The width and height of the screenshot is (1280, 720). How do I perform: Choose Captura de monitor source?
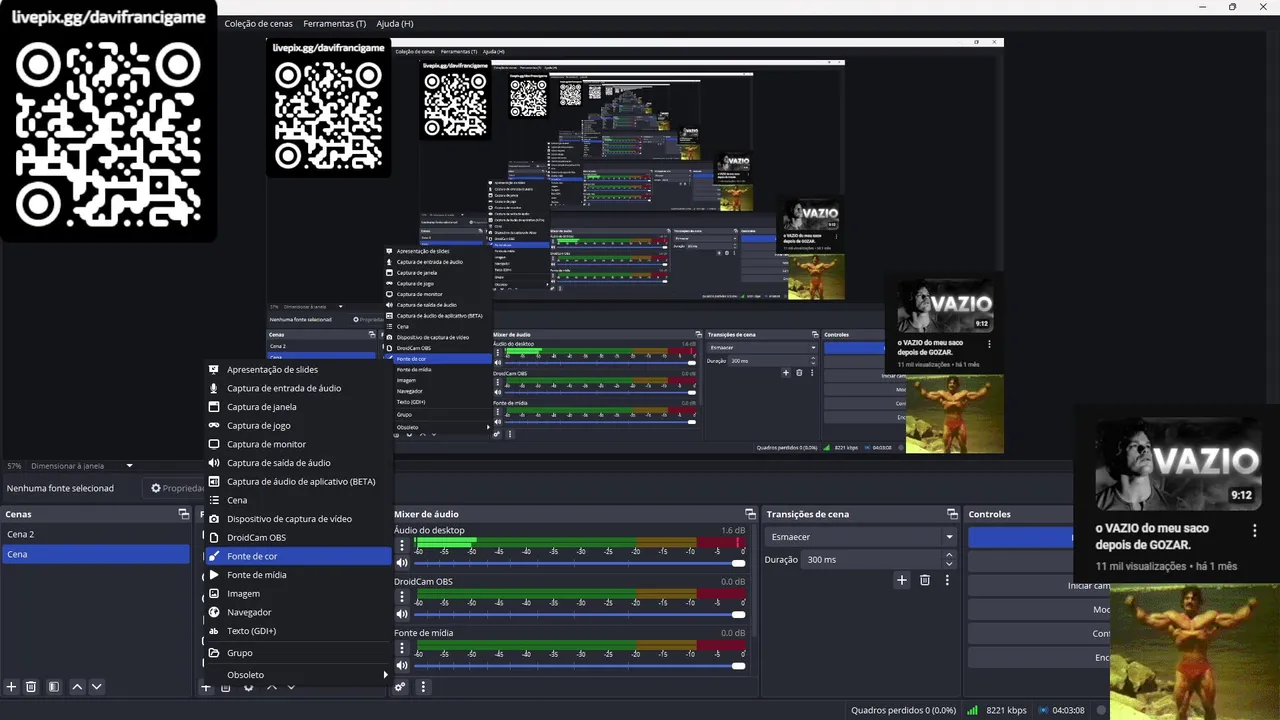pos(298,444)
